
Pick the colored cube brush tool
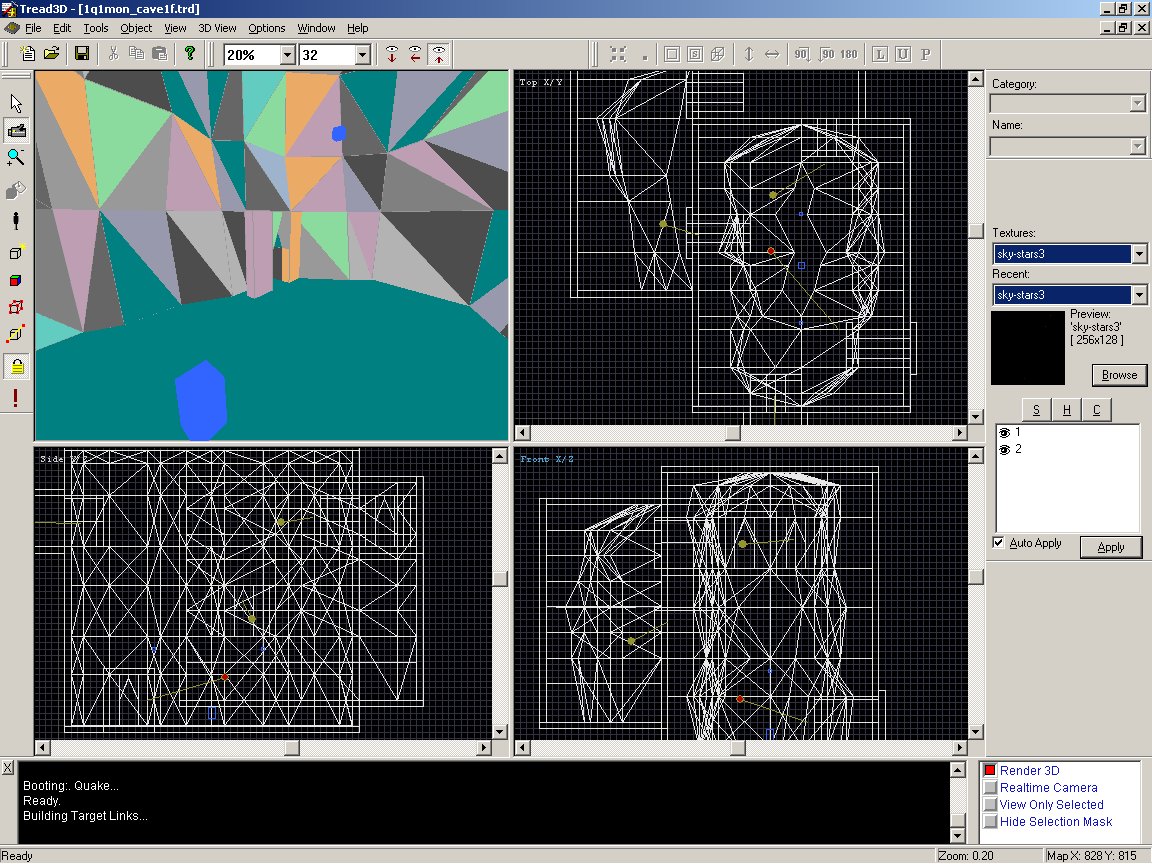click(16, 281)
